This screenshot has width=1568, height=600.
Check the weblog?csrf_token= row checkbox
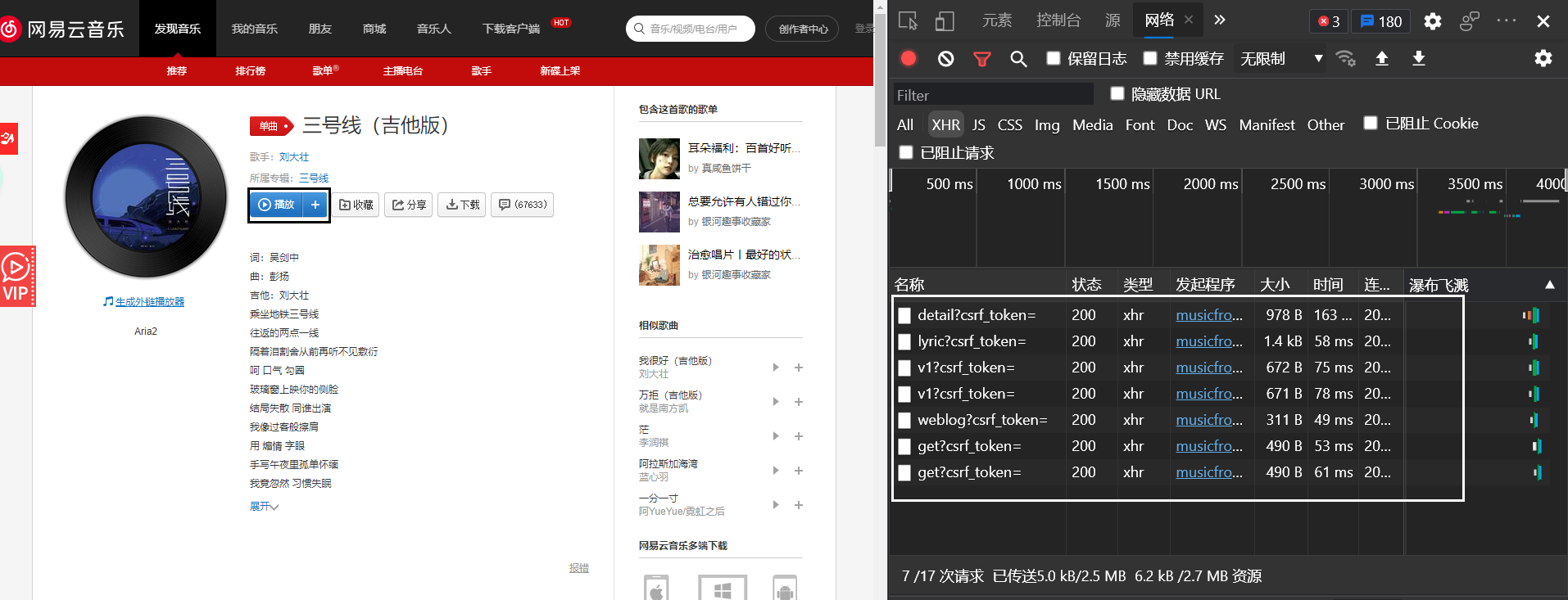pyautogui.click(x=904, y=421)
